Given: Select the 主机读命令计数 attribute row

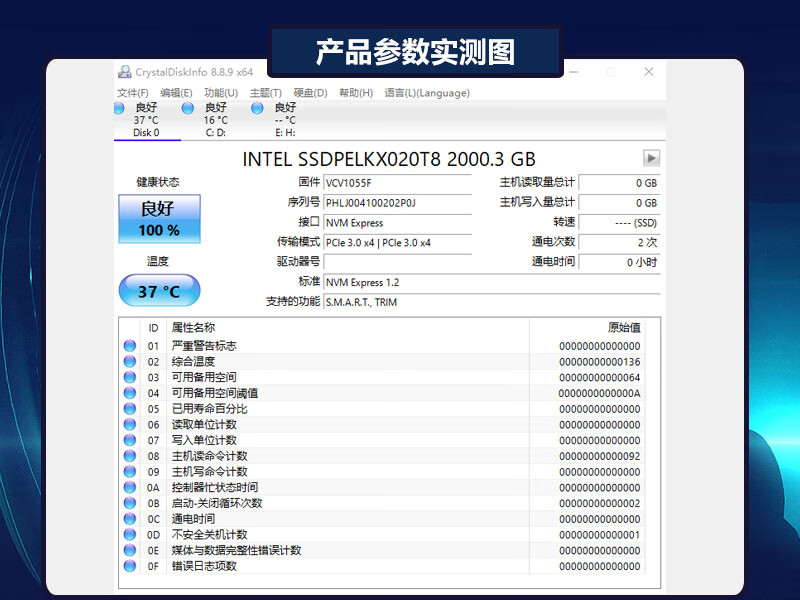Looking at the screenshot, I should [x=383, y=456].
